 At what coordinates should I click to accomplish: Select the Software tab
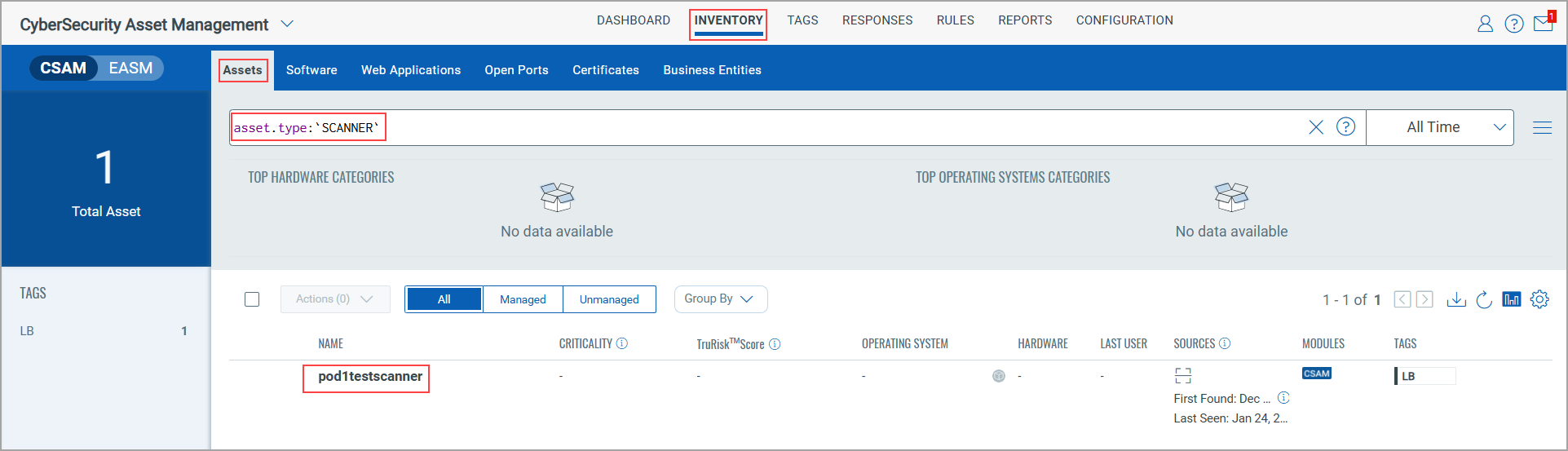coord(311,70)
